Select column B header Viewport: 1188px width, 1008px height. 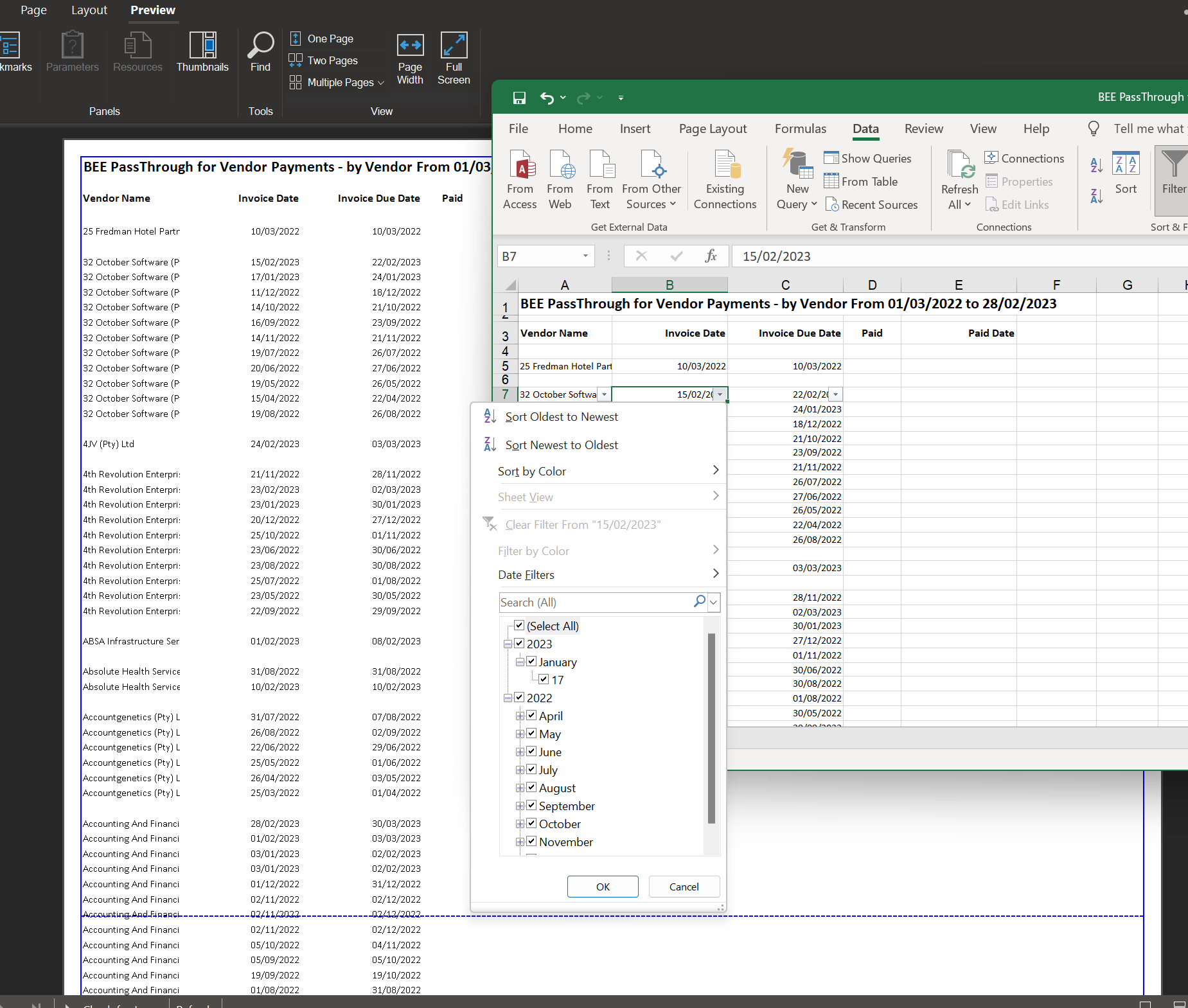coord(669,285)
